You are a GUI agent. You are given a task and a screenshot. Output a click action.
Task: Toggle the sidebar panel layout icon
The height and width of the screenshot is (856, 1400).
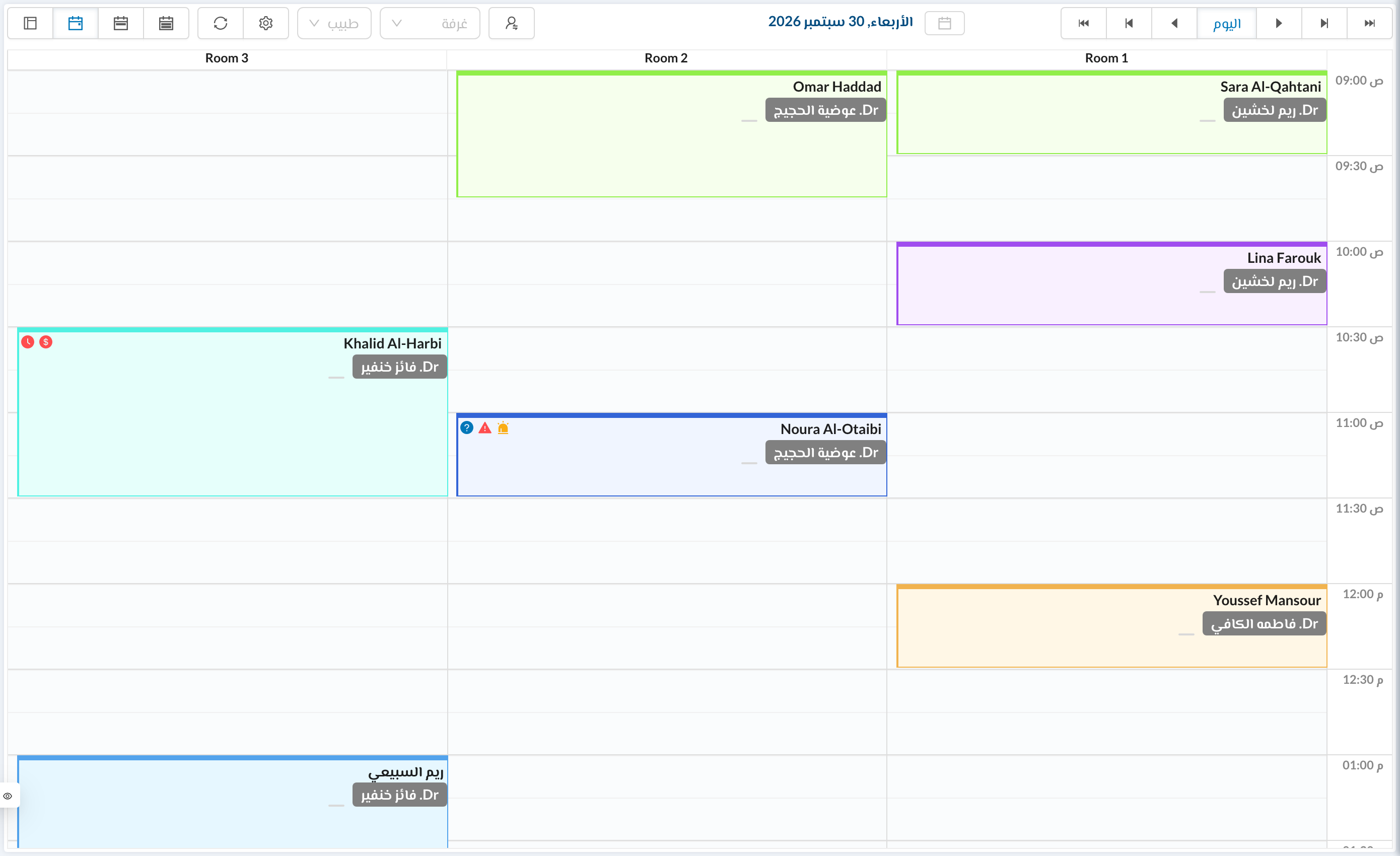pos(30,23)
